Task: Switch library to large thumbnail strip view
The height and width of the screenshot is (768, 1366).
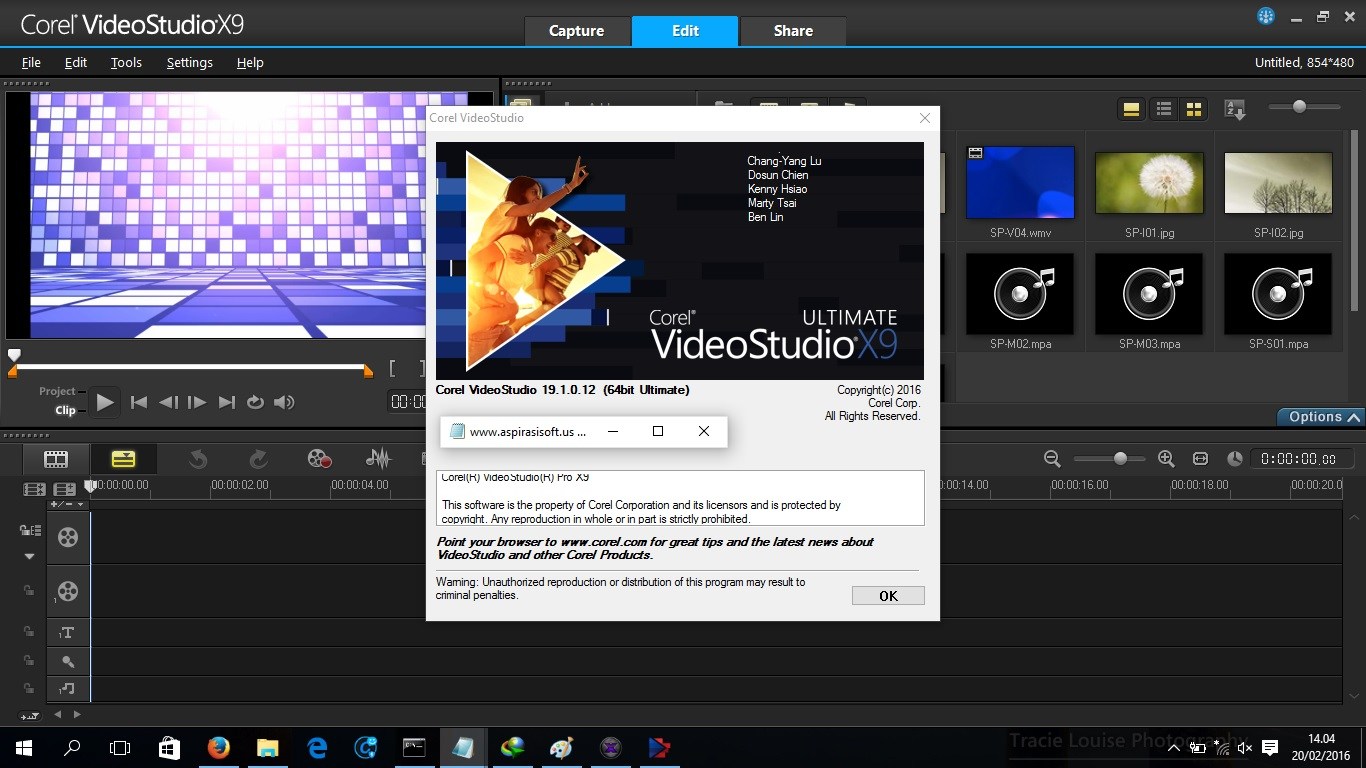Action: (1132, 109)
